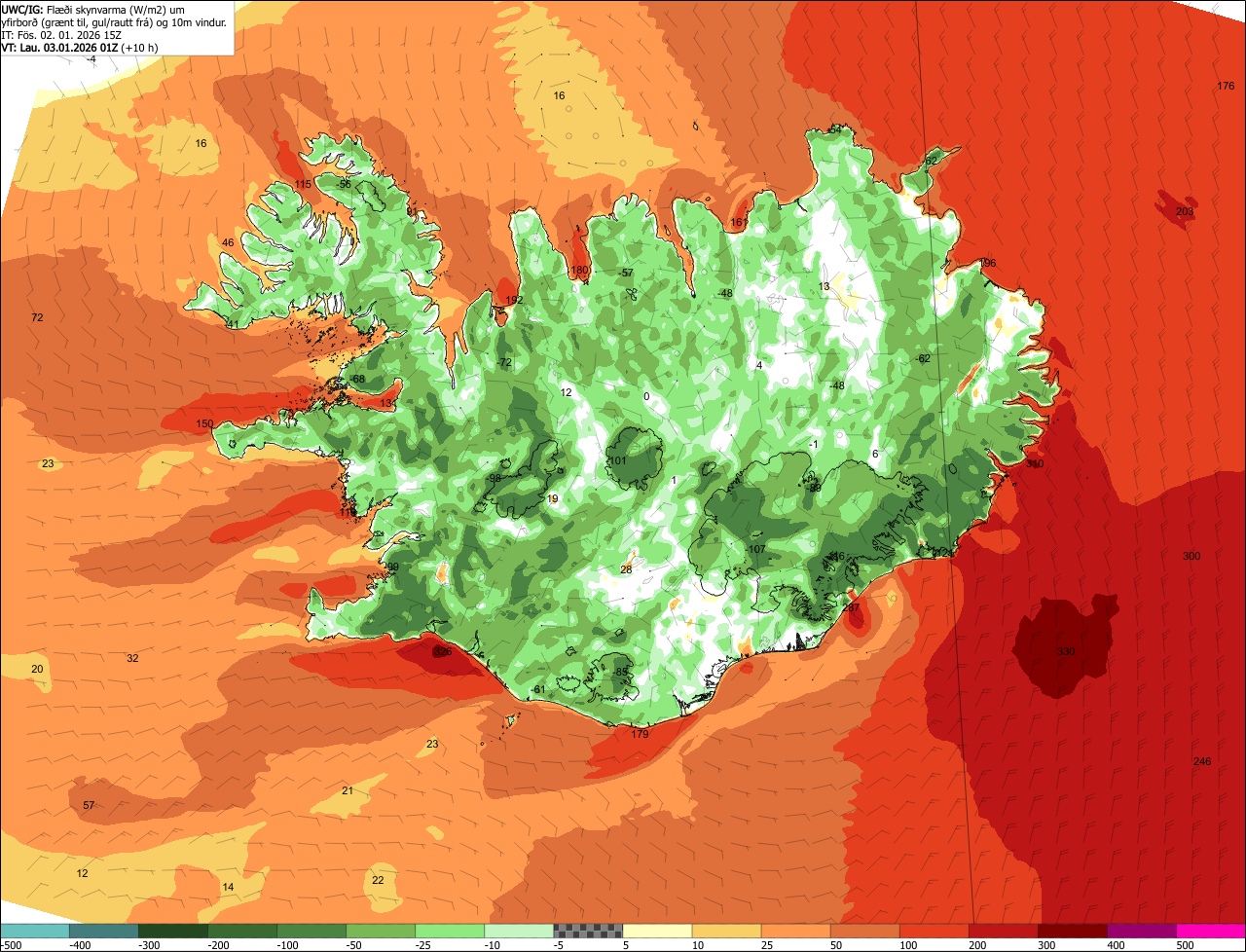The image size is (1246, 952).
Task: Select the yellow 10 to 25 legend swatch
Action: pos(726,931)
